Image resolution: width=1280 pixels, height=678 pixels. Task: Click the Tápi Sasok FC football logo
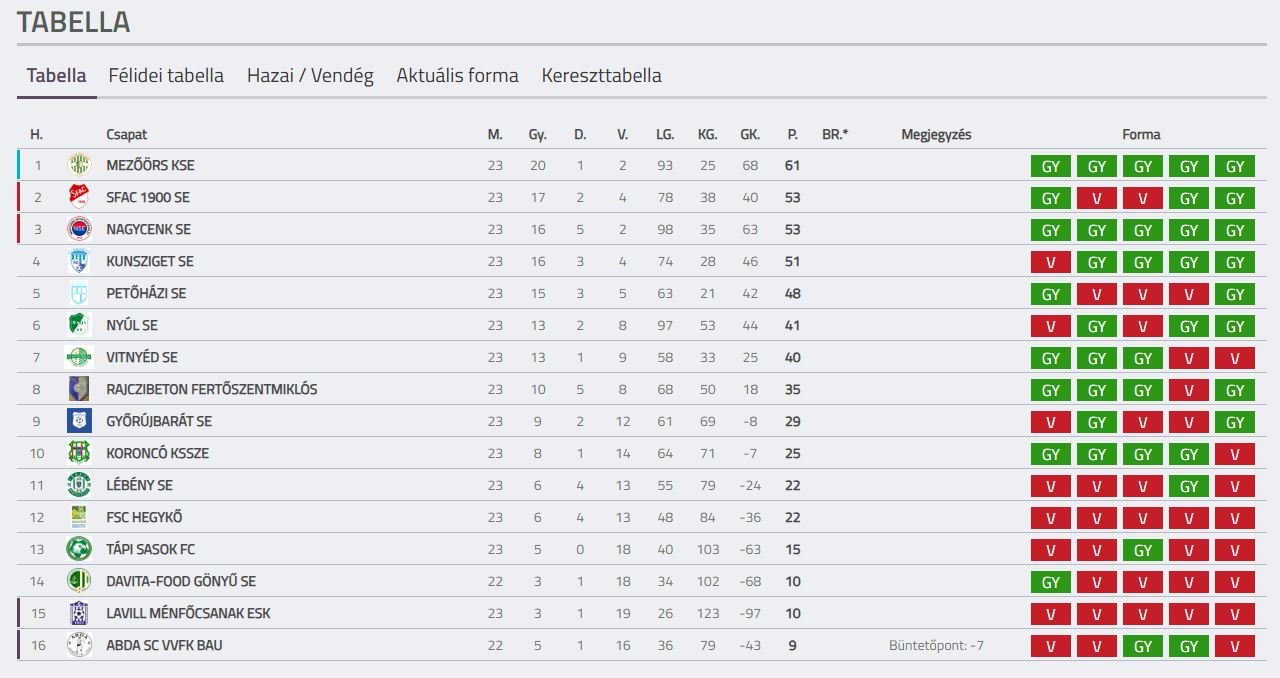pos(78,549)
